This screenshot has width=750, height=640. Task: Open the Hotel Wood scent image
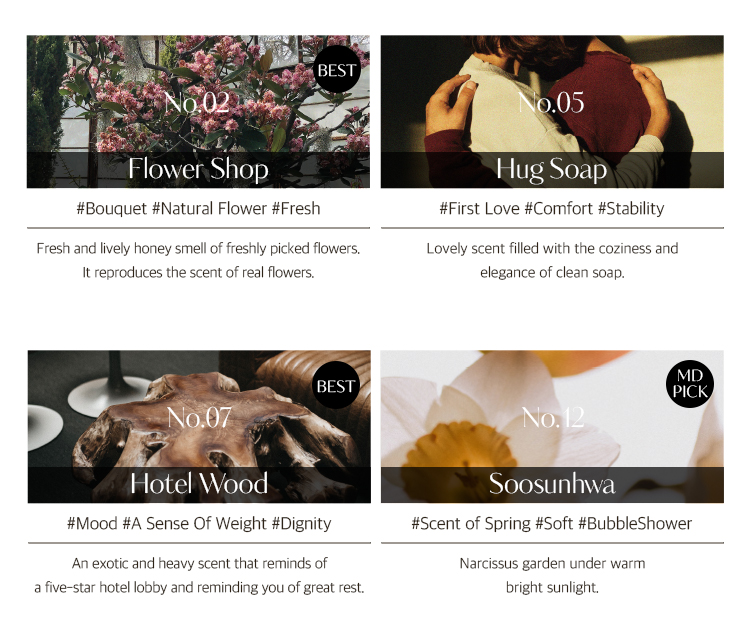tap(199, 427)
